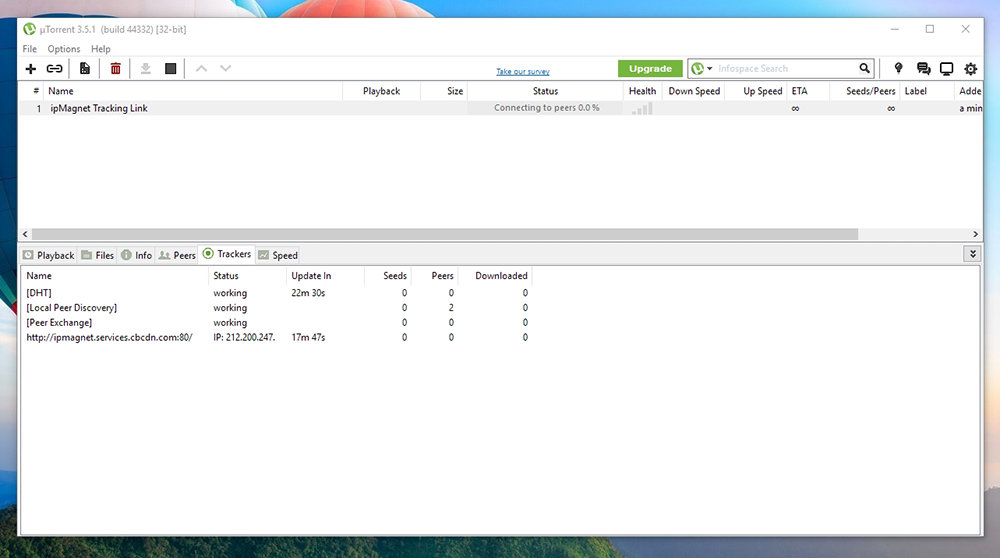This screenshot has height=558, width=1000.
Task: Switch to the Speed tab
Action: point(278,255)
